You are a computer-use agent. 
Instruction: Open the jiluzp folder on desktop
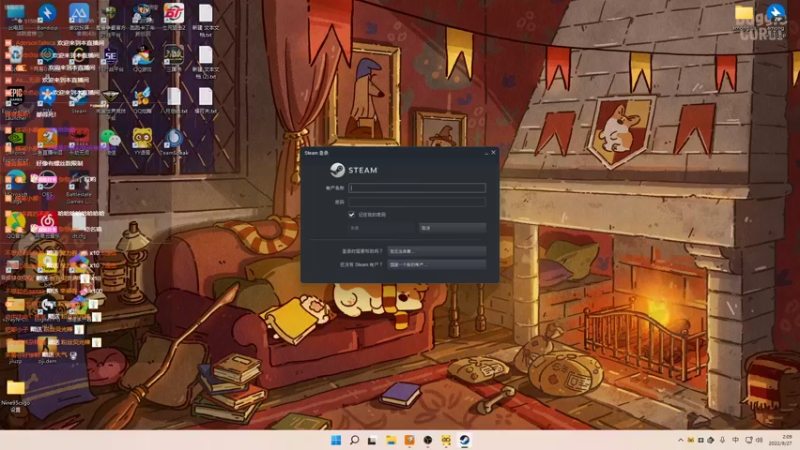15,351
